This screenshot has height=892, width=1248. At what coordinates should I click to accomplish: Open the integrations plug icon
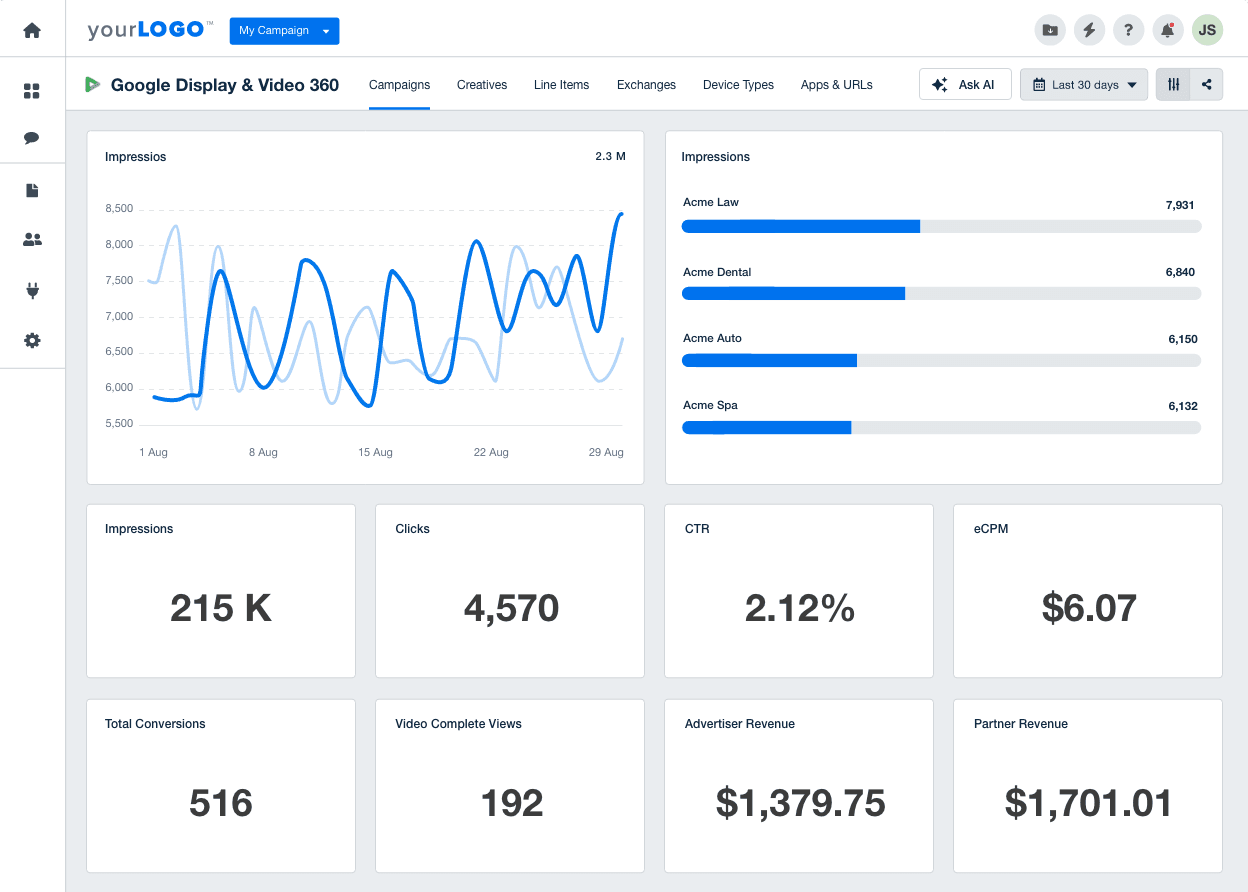point(32,290)
